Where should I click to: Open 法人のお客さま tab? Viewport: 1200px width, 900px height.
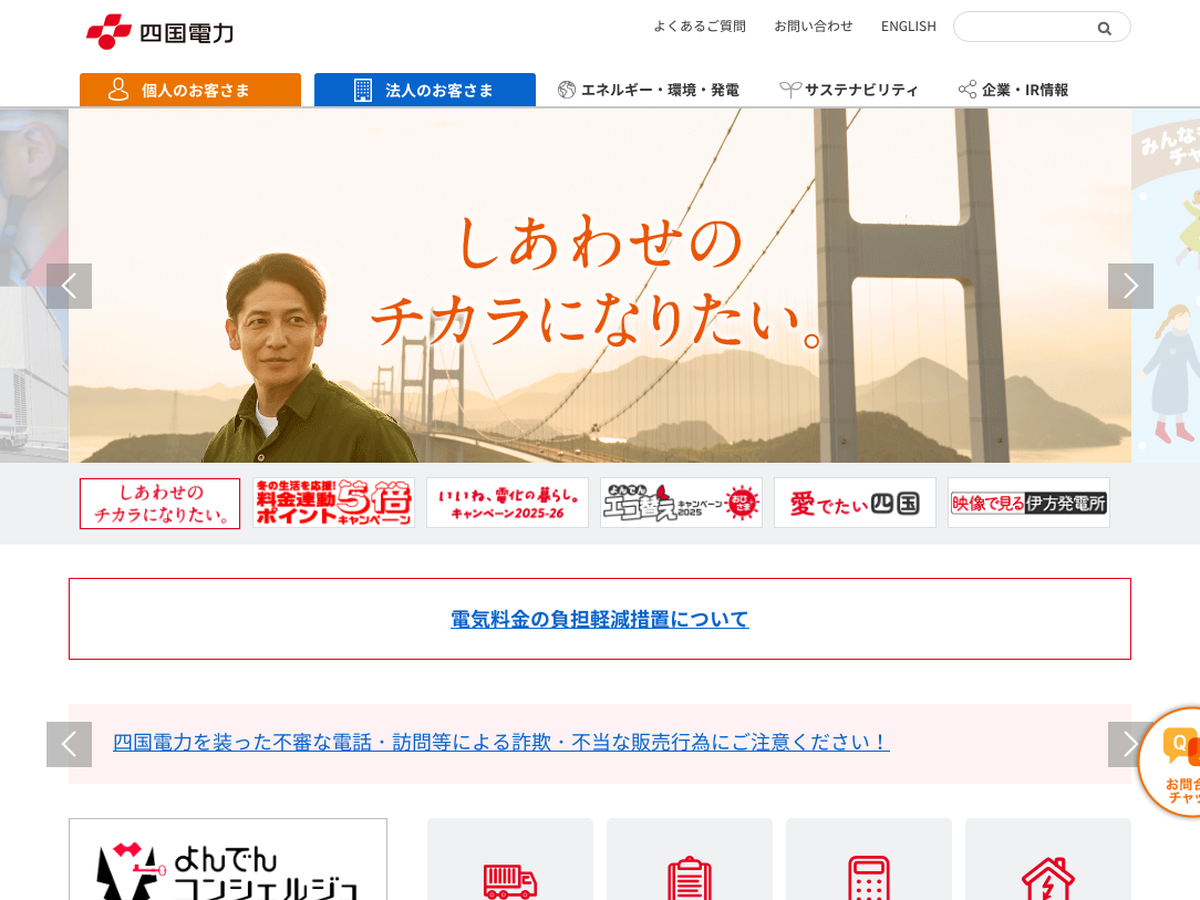[x=425, y=90]
